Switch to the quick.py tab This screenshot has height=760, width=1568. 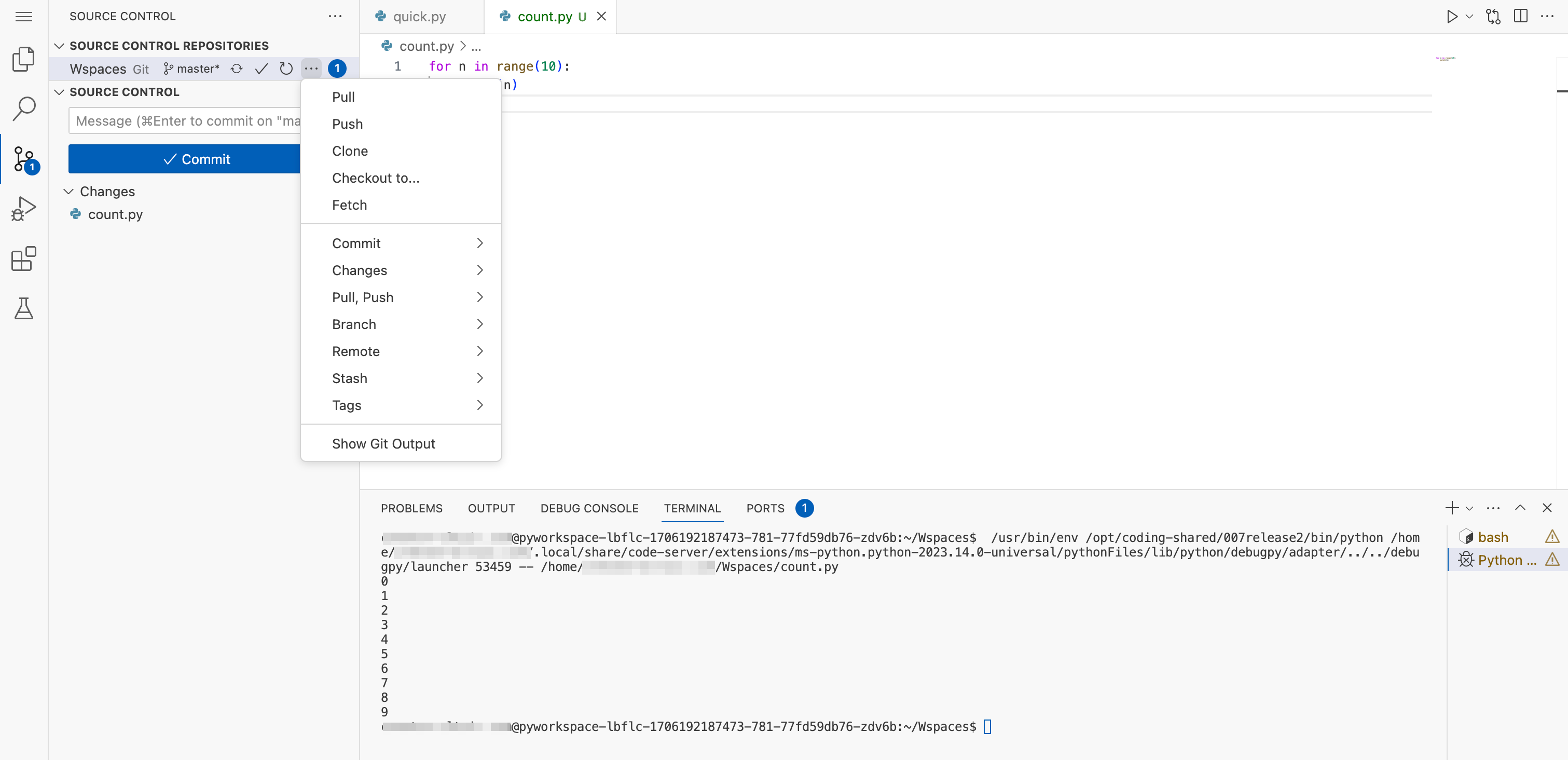(421, 17)
